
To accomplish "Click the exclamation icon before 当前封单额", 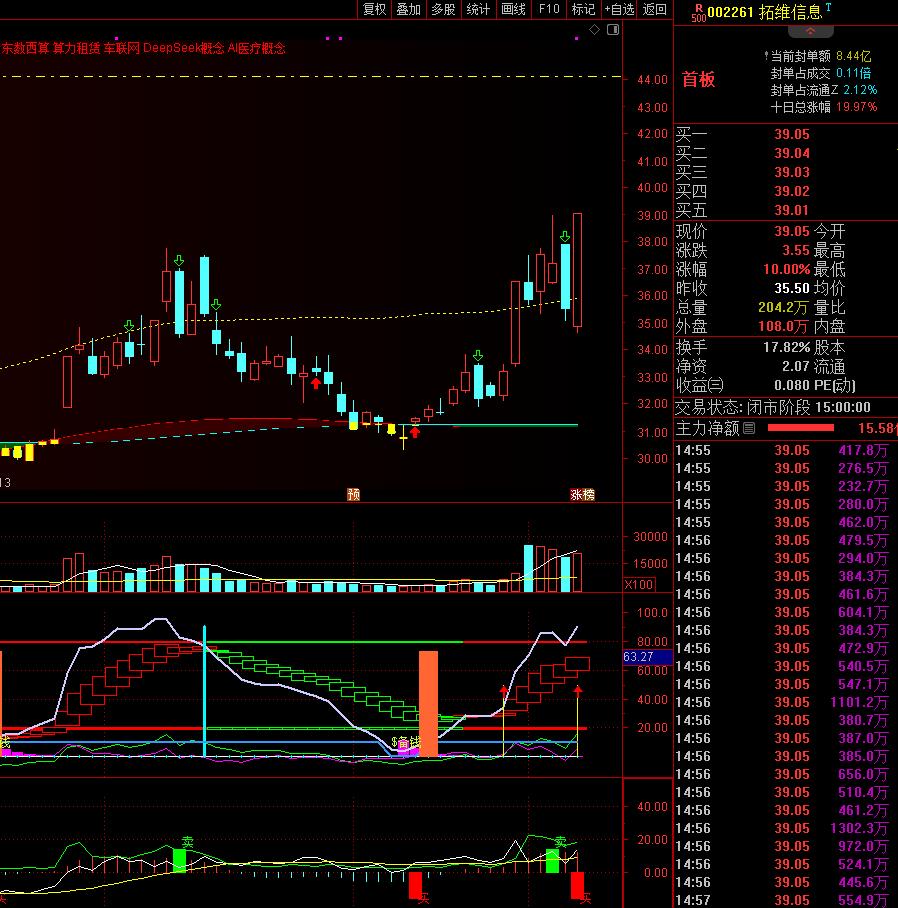I will [766, 56].
